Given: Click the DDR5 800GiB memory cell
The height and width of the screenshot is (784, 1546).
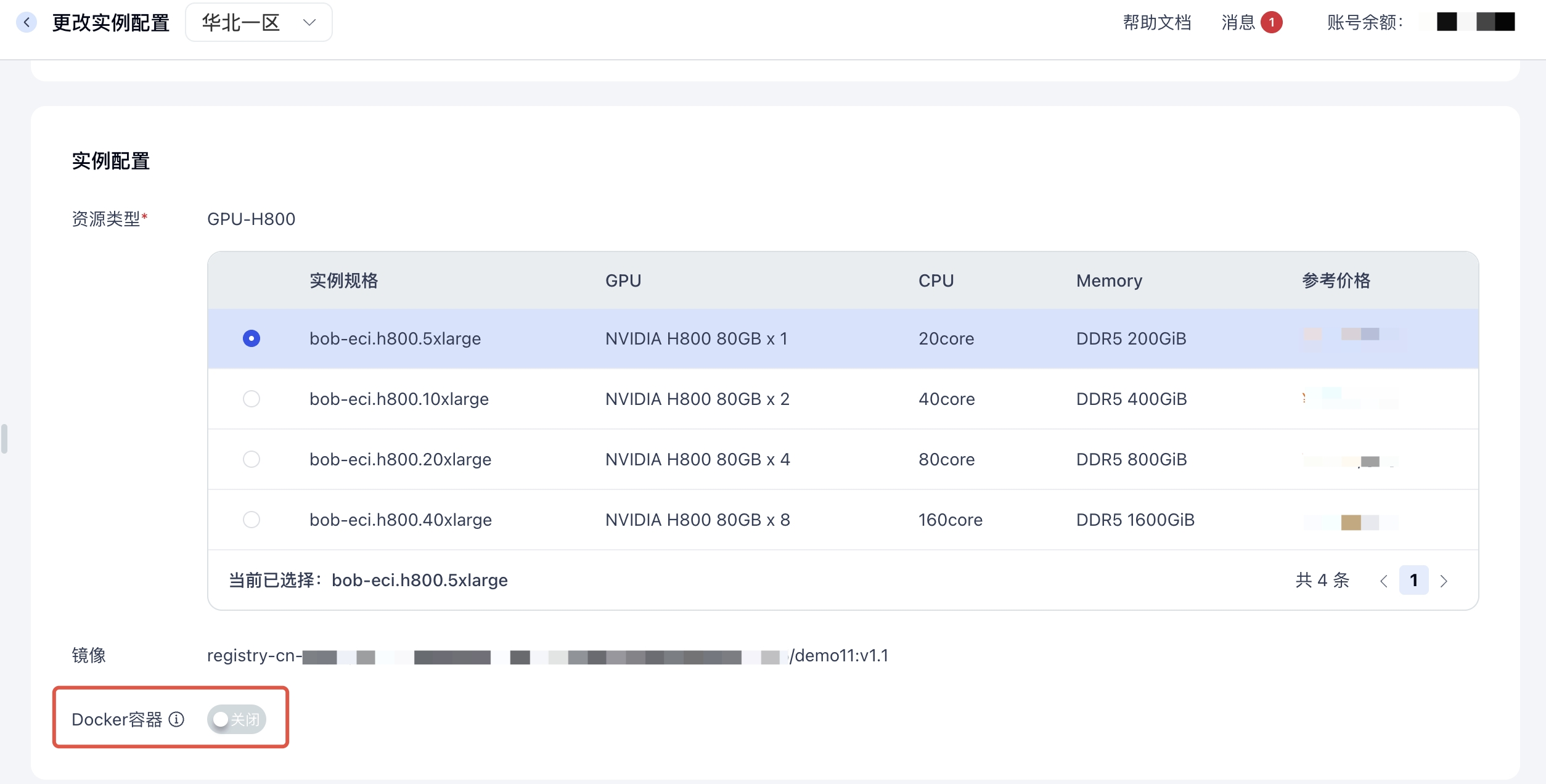Looking at the screenshot, I should coord(1131,459).
